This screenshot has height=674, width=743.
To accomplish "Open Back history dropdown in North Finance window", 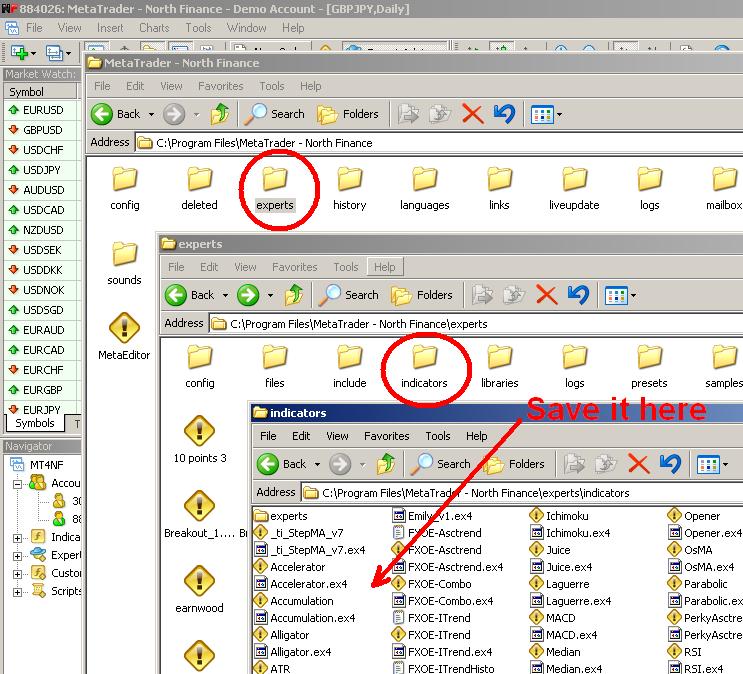I will (x=152, y=114).
